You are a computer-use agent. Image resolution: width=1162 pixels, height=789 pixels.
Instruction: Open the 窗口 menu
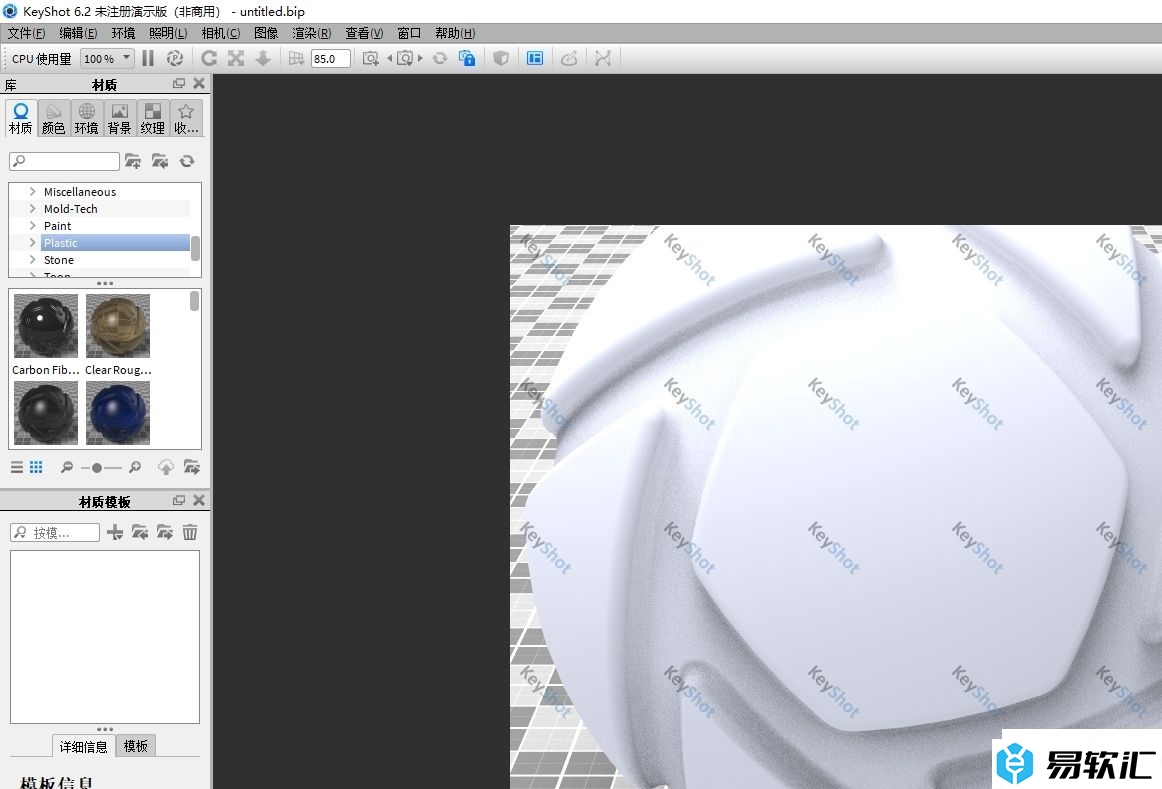pos(409,33)
